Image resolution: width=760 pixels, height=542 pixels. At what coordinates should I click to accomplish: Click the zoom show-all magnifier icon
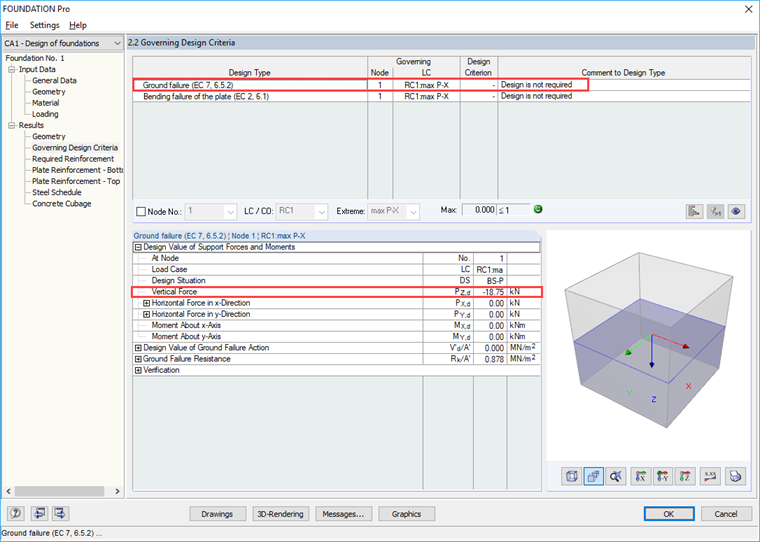(616, 477)
